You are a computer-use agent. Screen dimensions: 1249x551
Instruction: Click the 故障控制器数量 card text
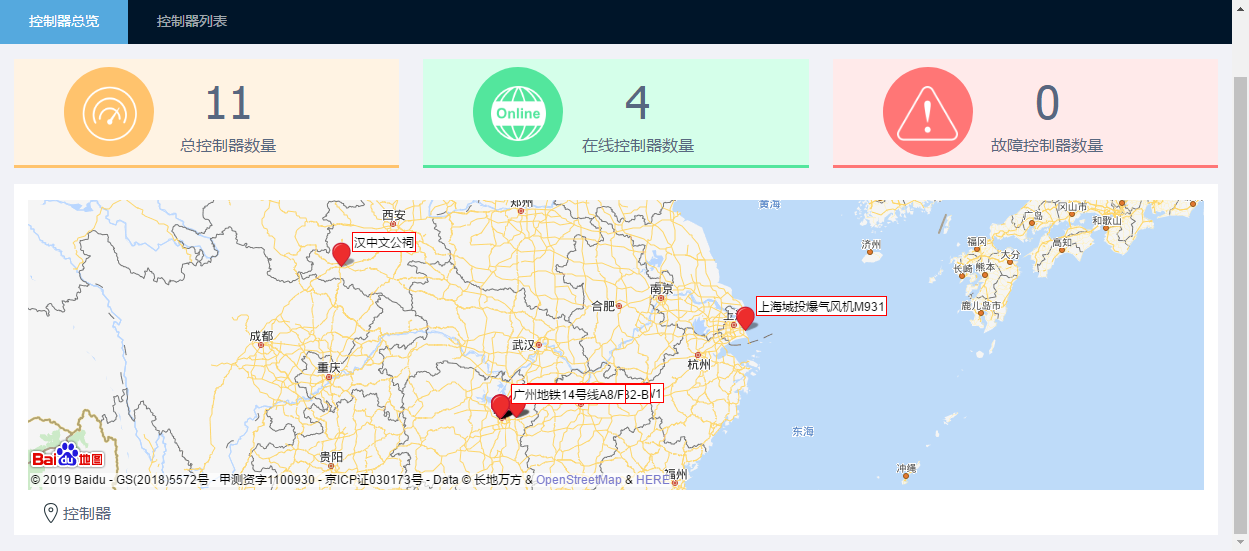pyautogui.click(x=1047, y=145)
